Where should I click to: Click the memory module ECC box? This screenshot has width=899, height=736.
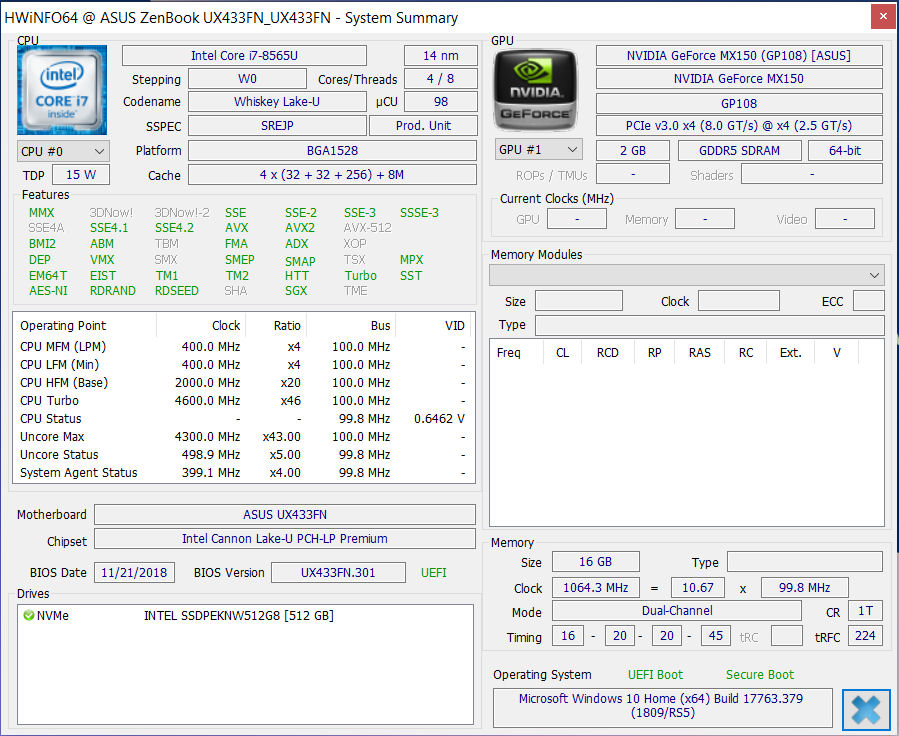tap(869, 301)
